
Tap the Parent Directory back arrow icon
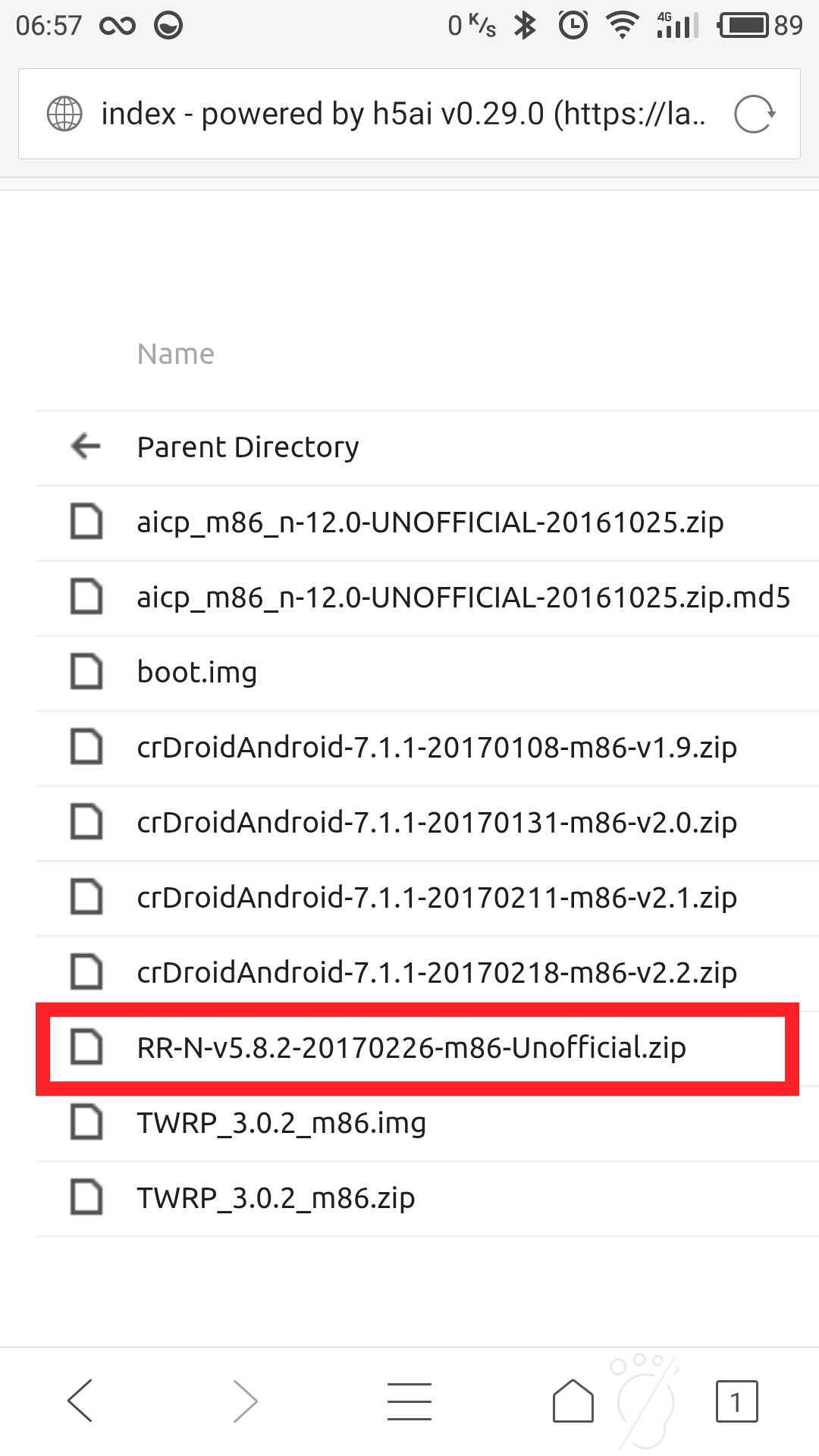(x=86, y=447)
